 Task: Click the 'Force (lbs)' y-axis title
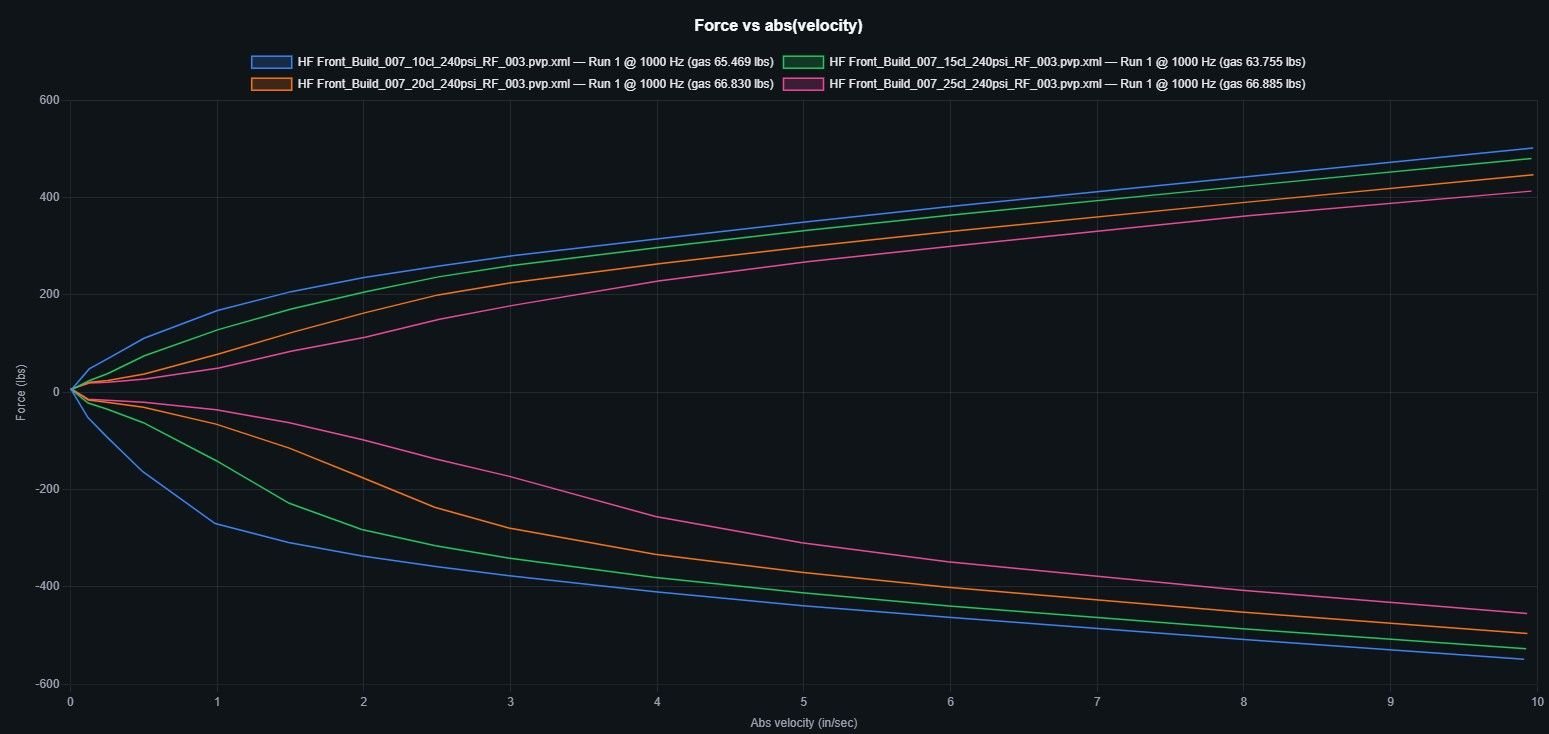point(21,392)
